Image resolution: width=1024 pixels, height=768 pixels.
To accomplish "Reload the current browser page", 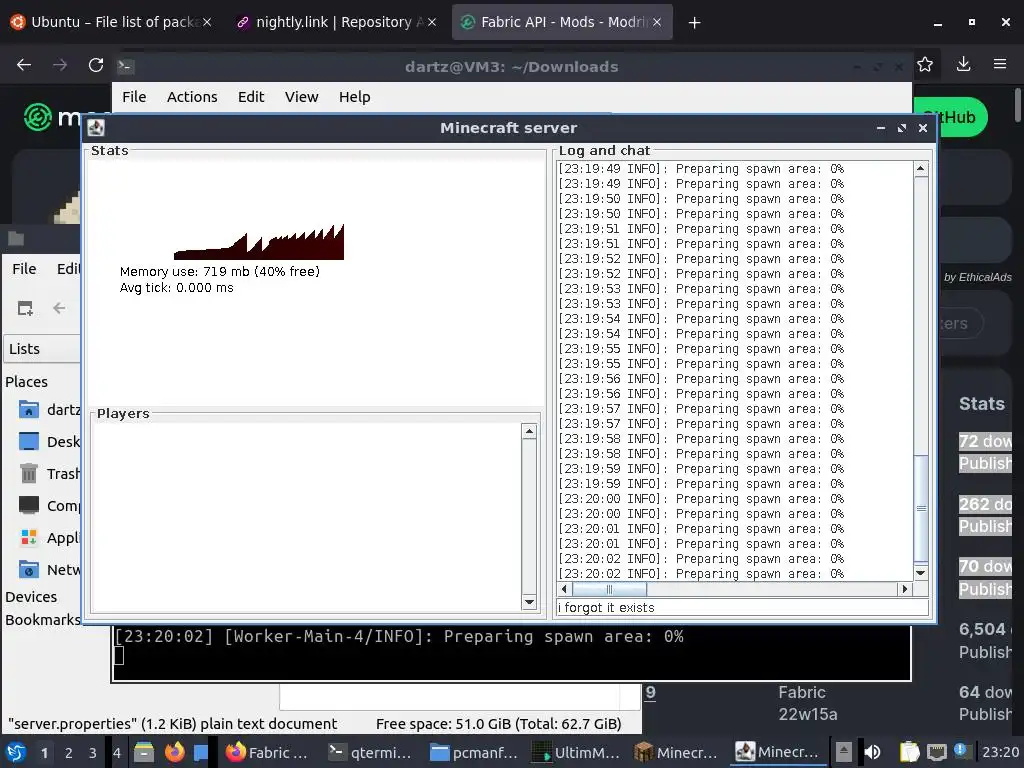I will click(96, 65).
